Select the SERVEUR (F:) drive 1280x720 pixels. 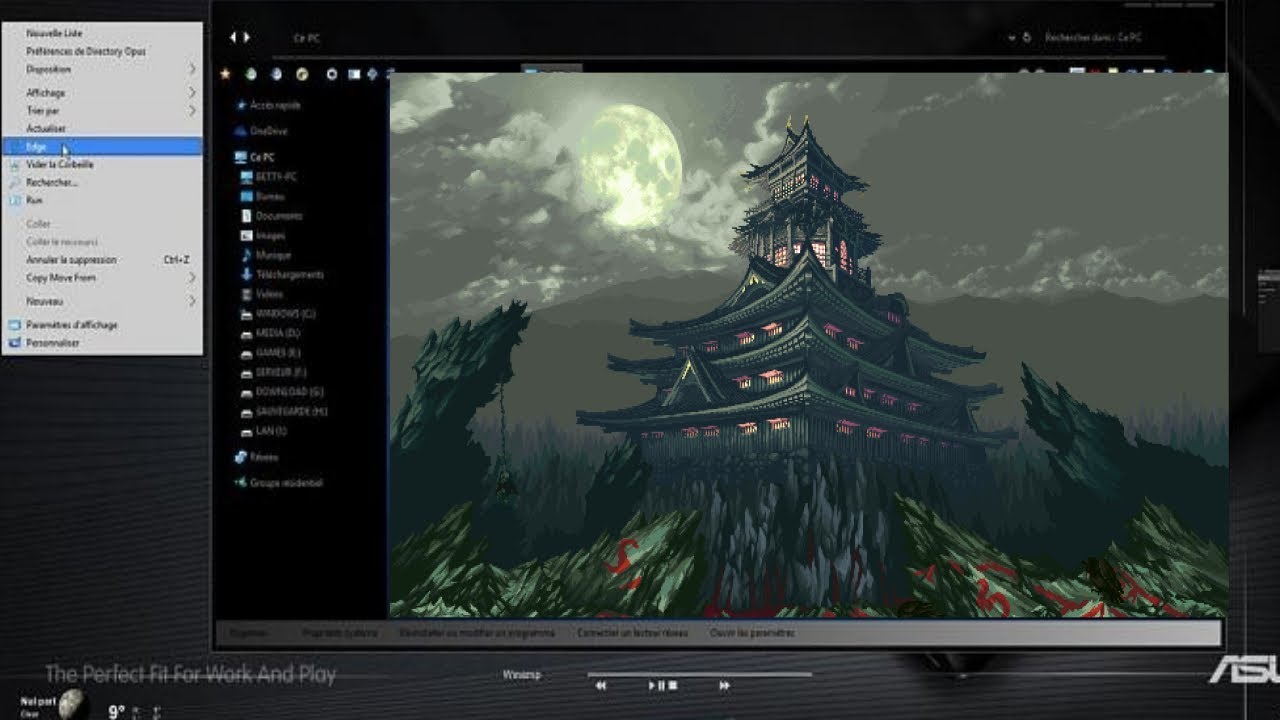pyautogui.click(x=281, y=372)
